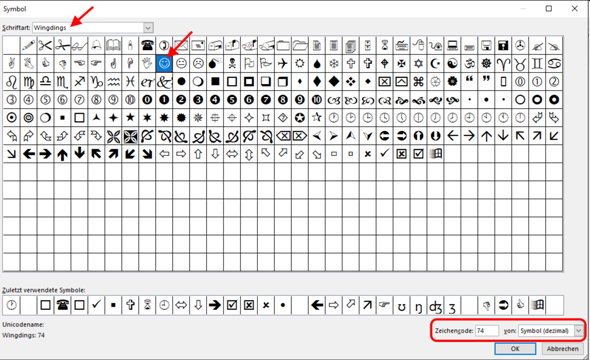Screen dimensions: 590x360
Task: Pick the black telephone symbol in first row
Action: pos(147,46)
